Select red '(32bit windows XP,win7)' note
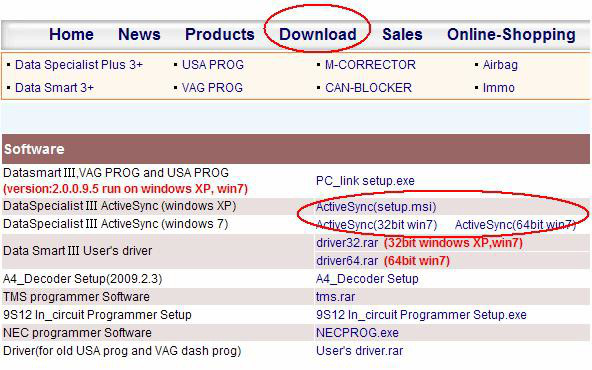 [453, 243]
